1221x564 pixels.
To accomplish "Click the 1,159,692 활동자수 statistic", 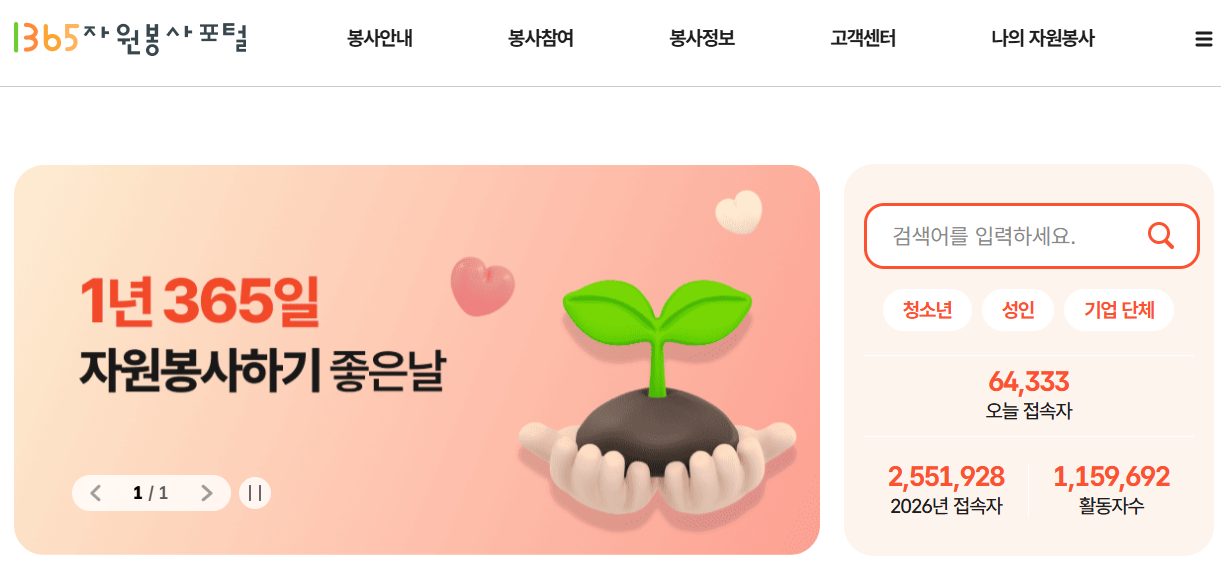I will [x=1111, y=489].
